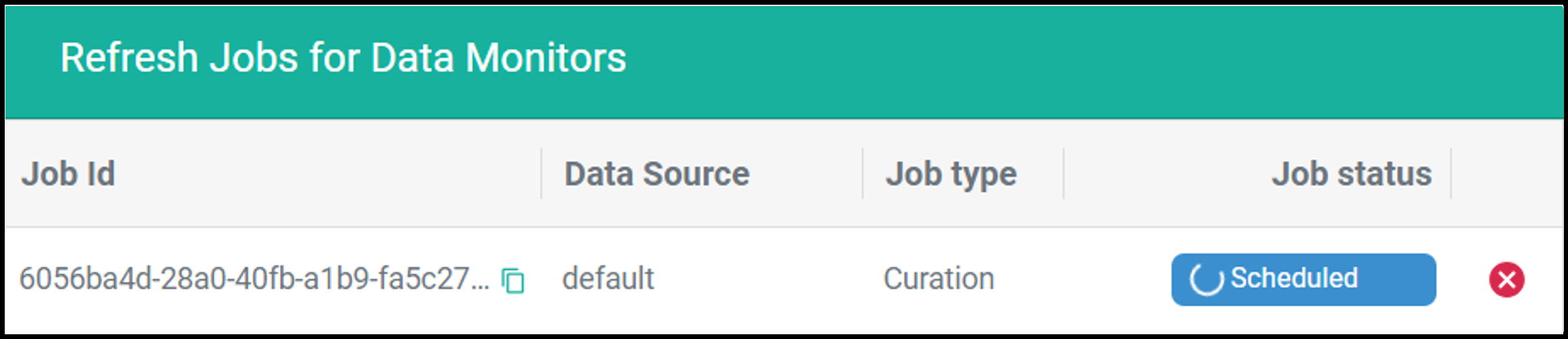Click the default data source cell

608,279
